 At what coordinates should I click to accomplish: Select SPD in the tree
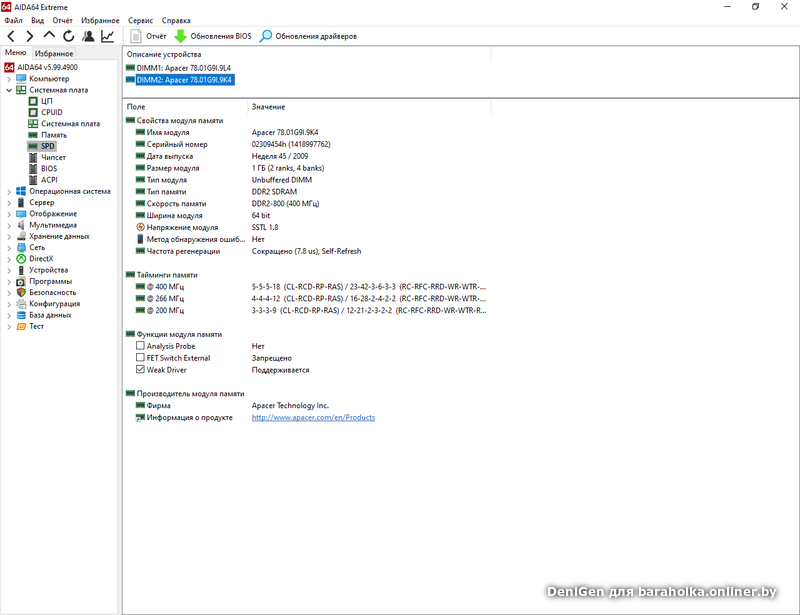tap(47, 146)
